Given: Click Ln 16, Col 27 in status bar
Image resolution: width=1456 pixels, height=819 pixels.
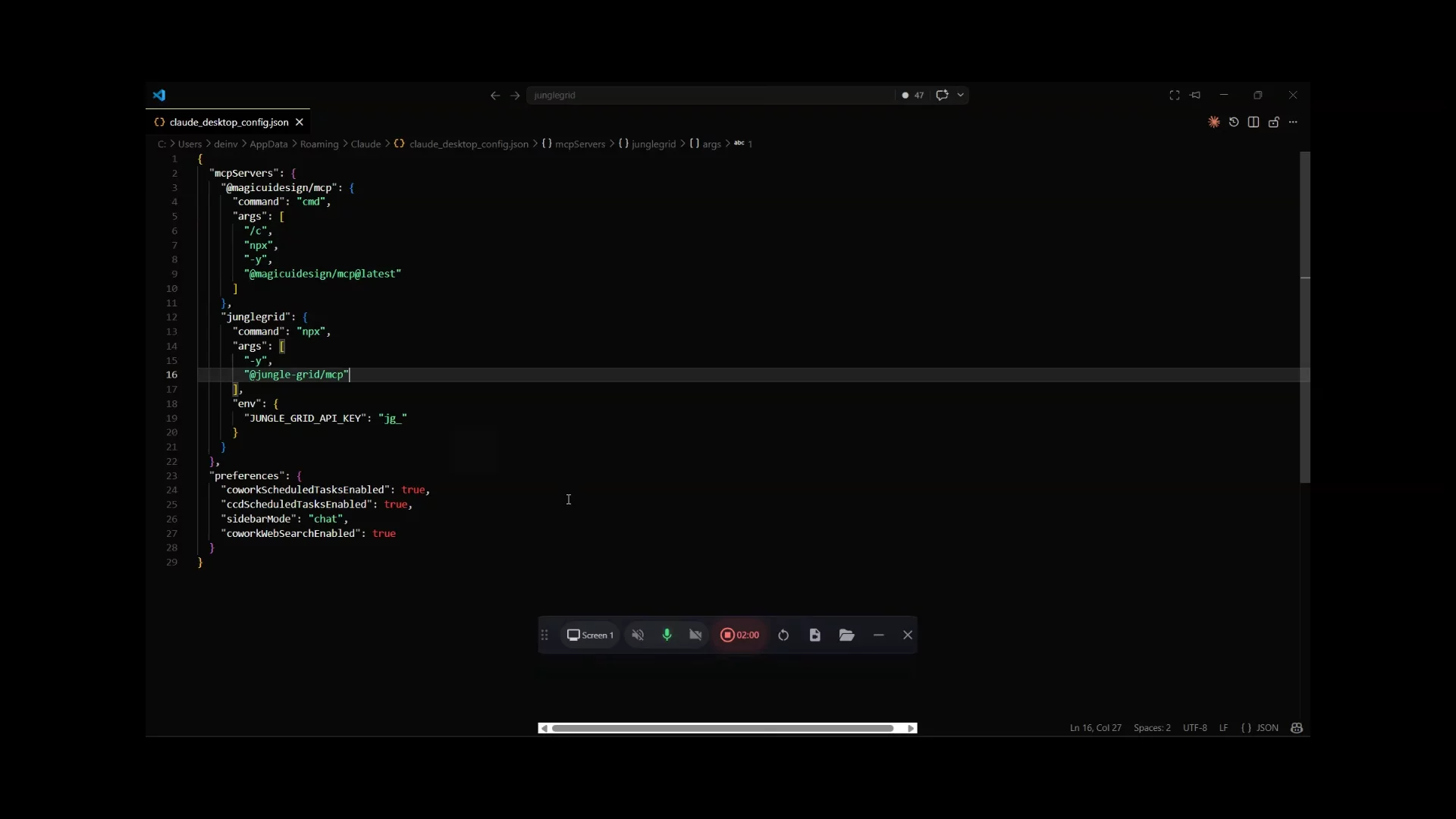Looking at the screenshot, I should [x=1095, y=728].
